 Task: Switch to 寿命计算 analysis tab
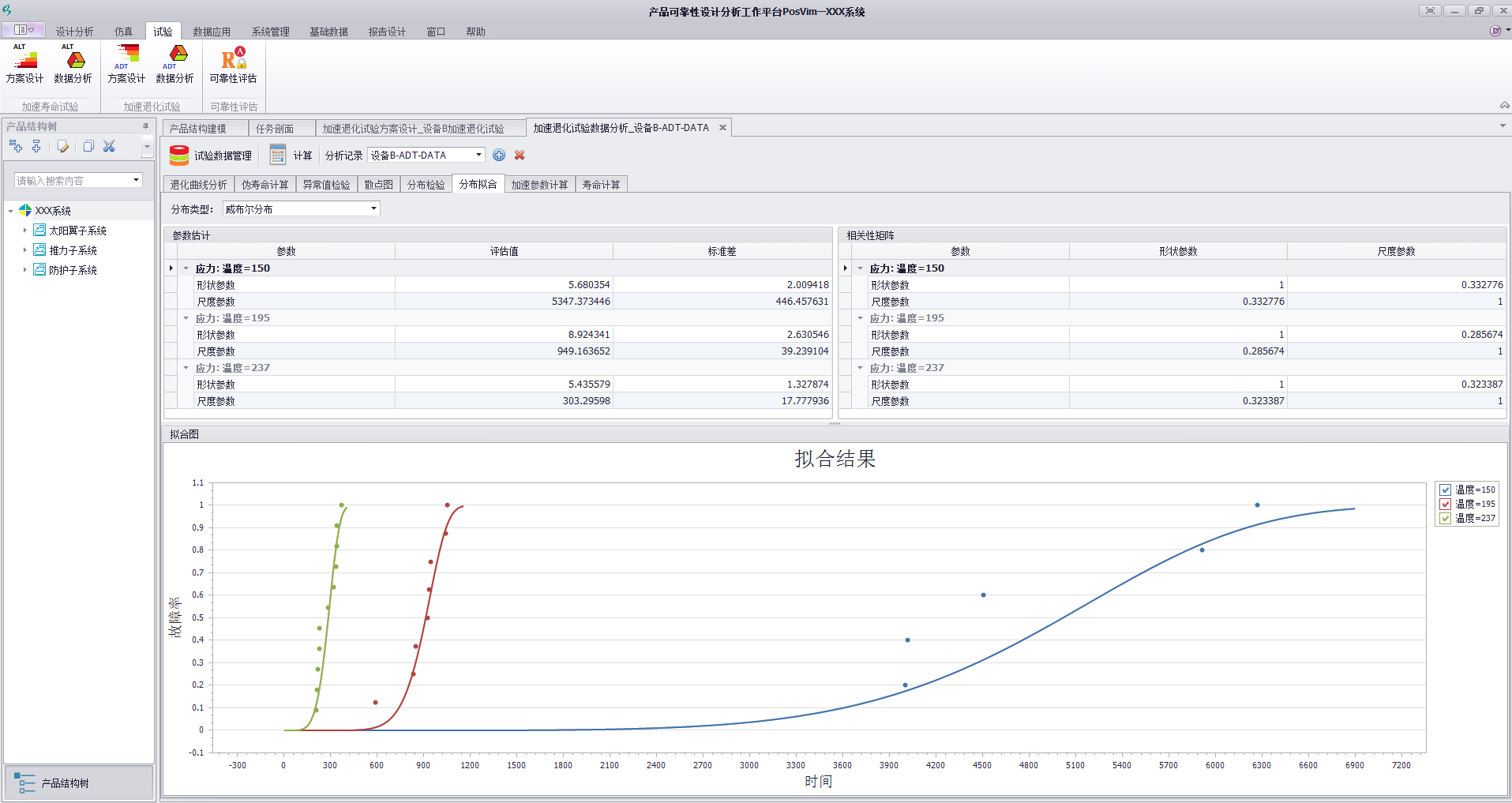[601, 185]
